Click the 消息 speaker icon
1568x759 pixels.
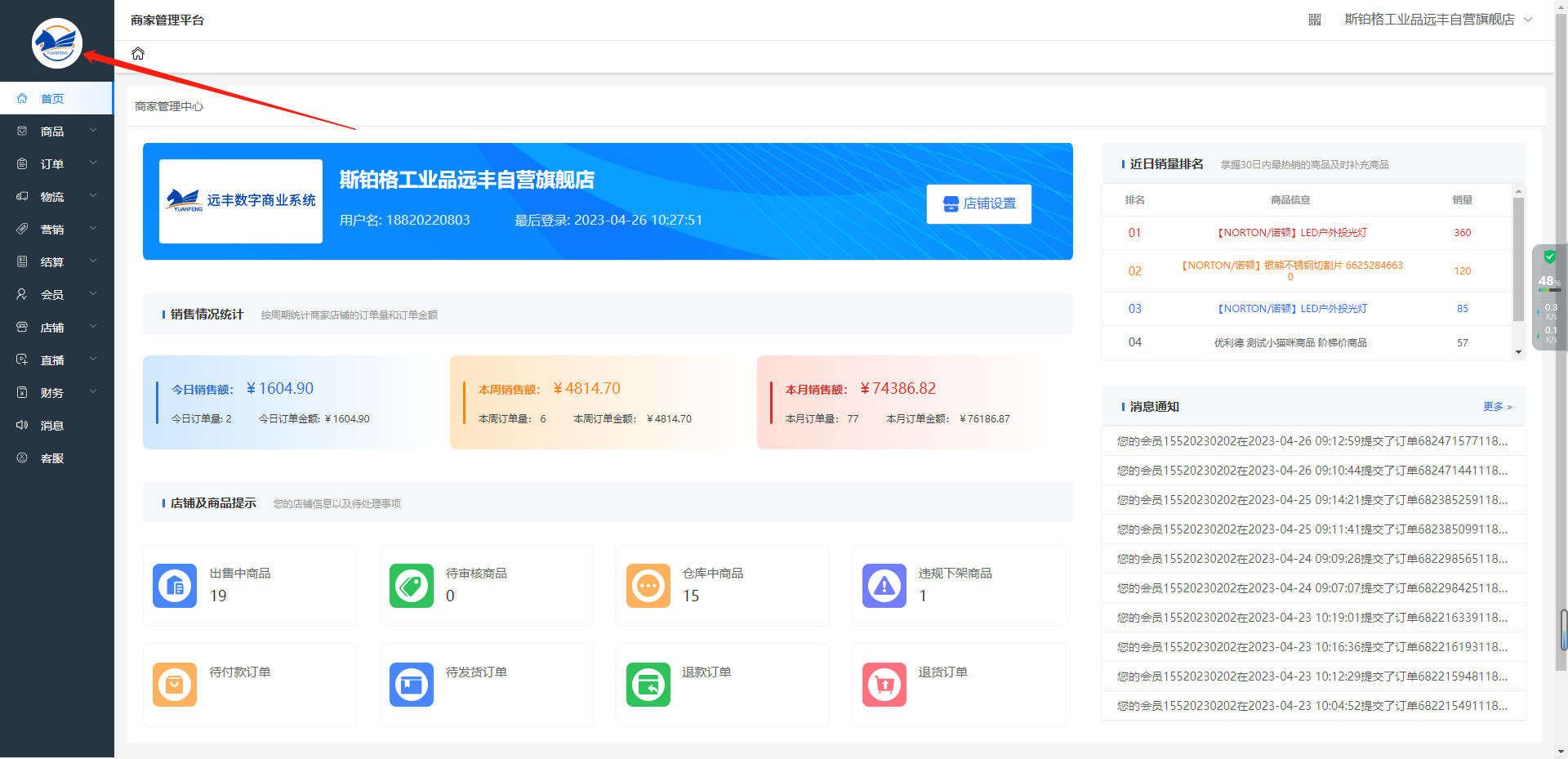tap(22, 426)
